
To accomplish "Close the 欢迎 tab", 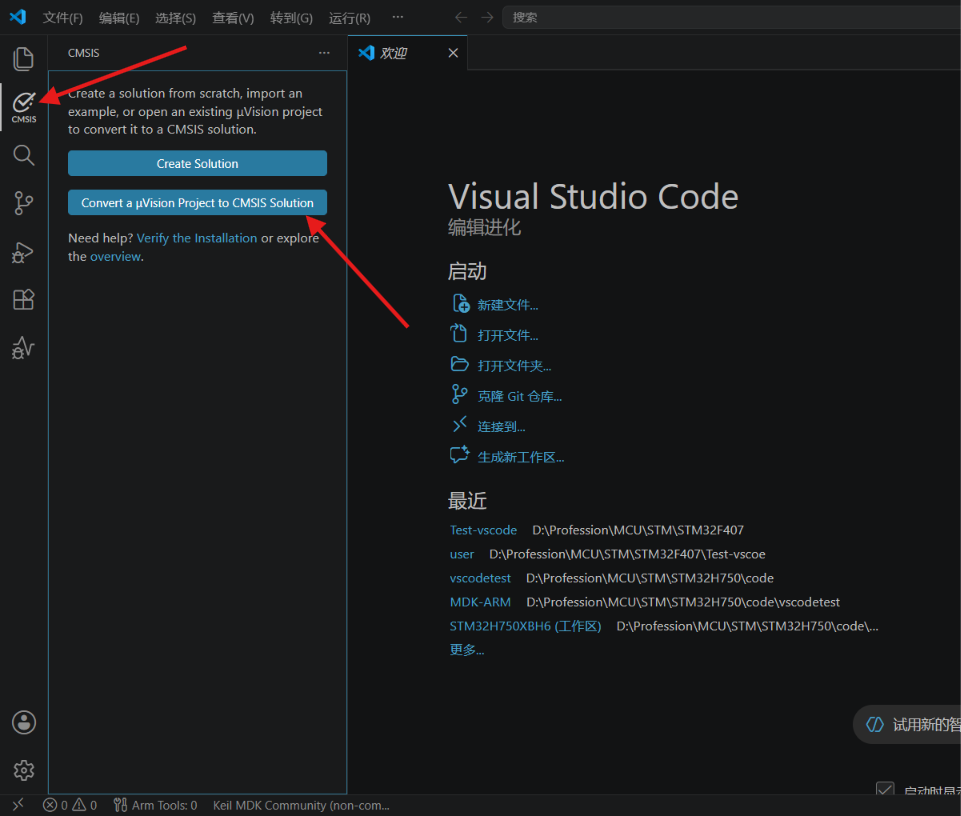I will click(453, 53).
